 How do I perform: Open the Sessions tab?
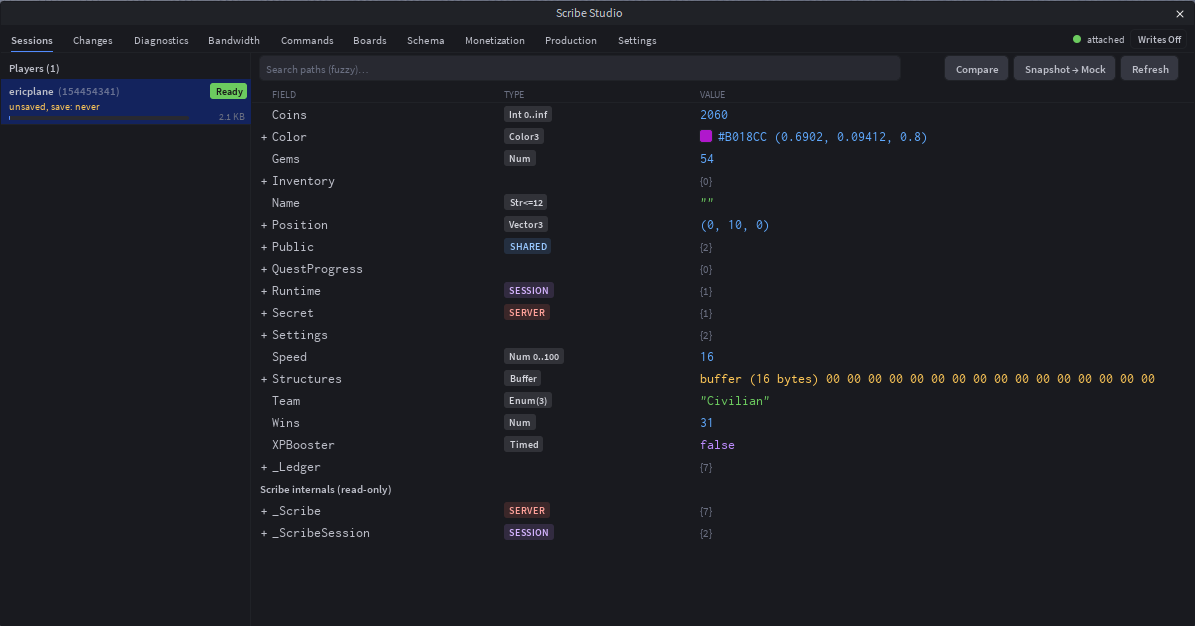tap(32, 40)
